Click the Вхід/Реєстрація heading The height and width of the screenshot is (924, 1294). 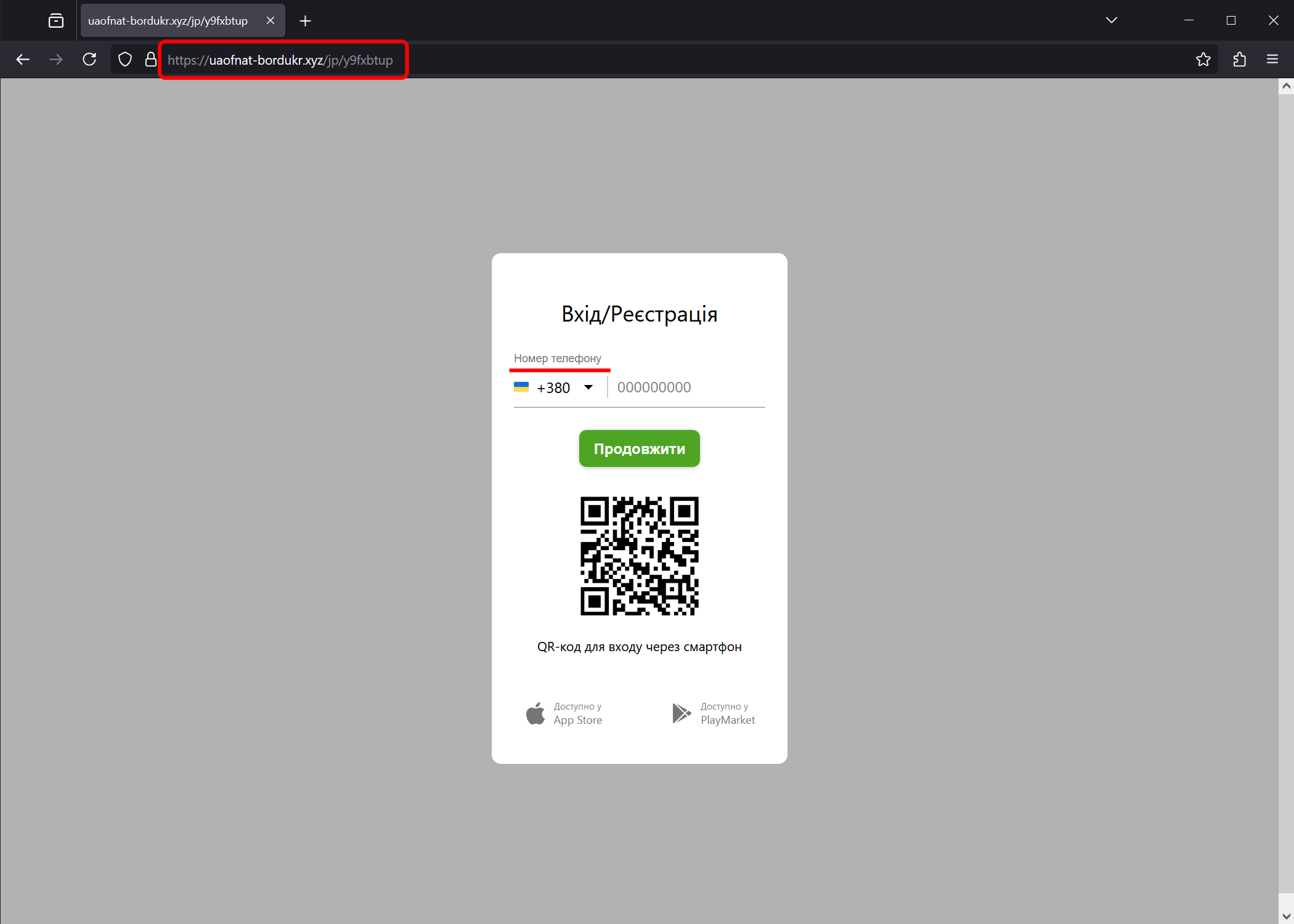[x=639, y=314]
